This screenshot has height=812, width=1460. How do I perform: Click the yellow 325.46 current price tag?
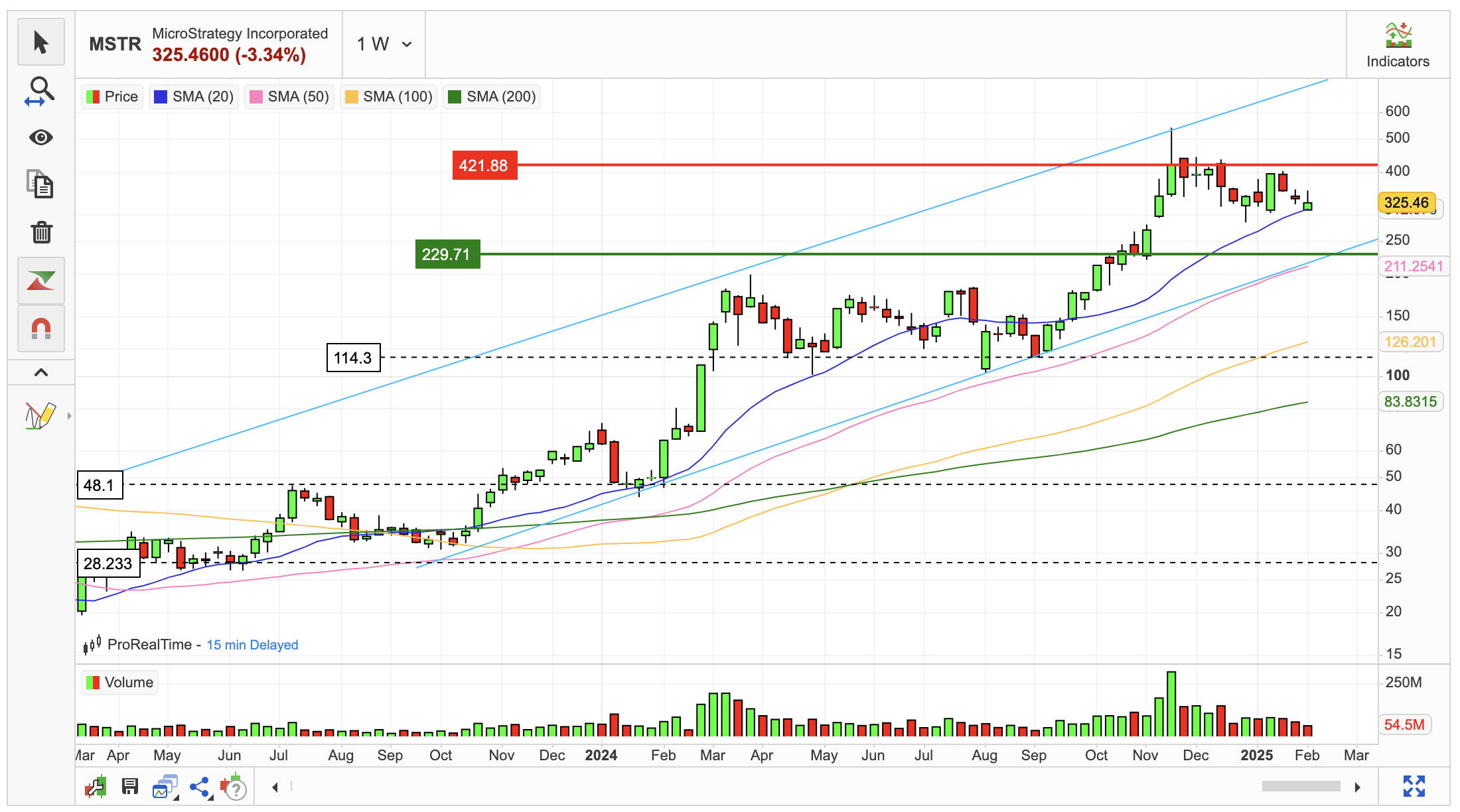click(x=1407, y=202)
